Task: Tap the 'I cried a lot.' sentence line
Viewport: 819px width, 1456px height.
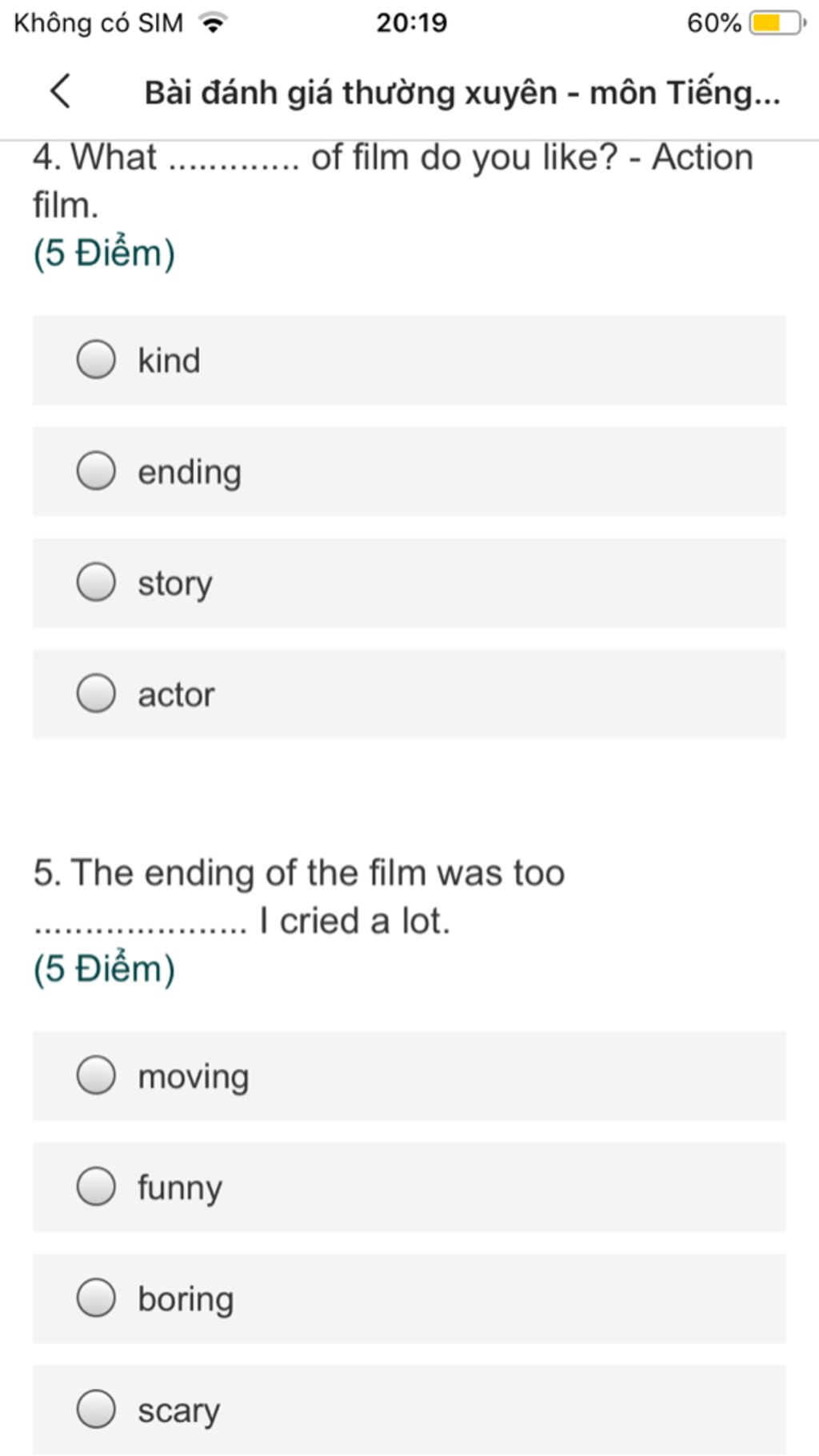Action: 355,921
